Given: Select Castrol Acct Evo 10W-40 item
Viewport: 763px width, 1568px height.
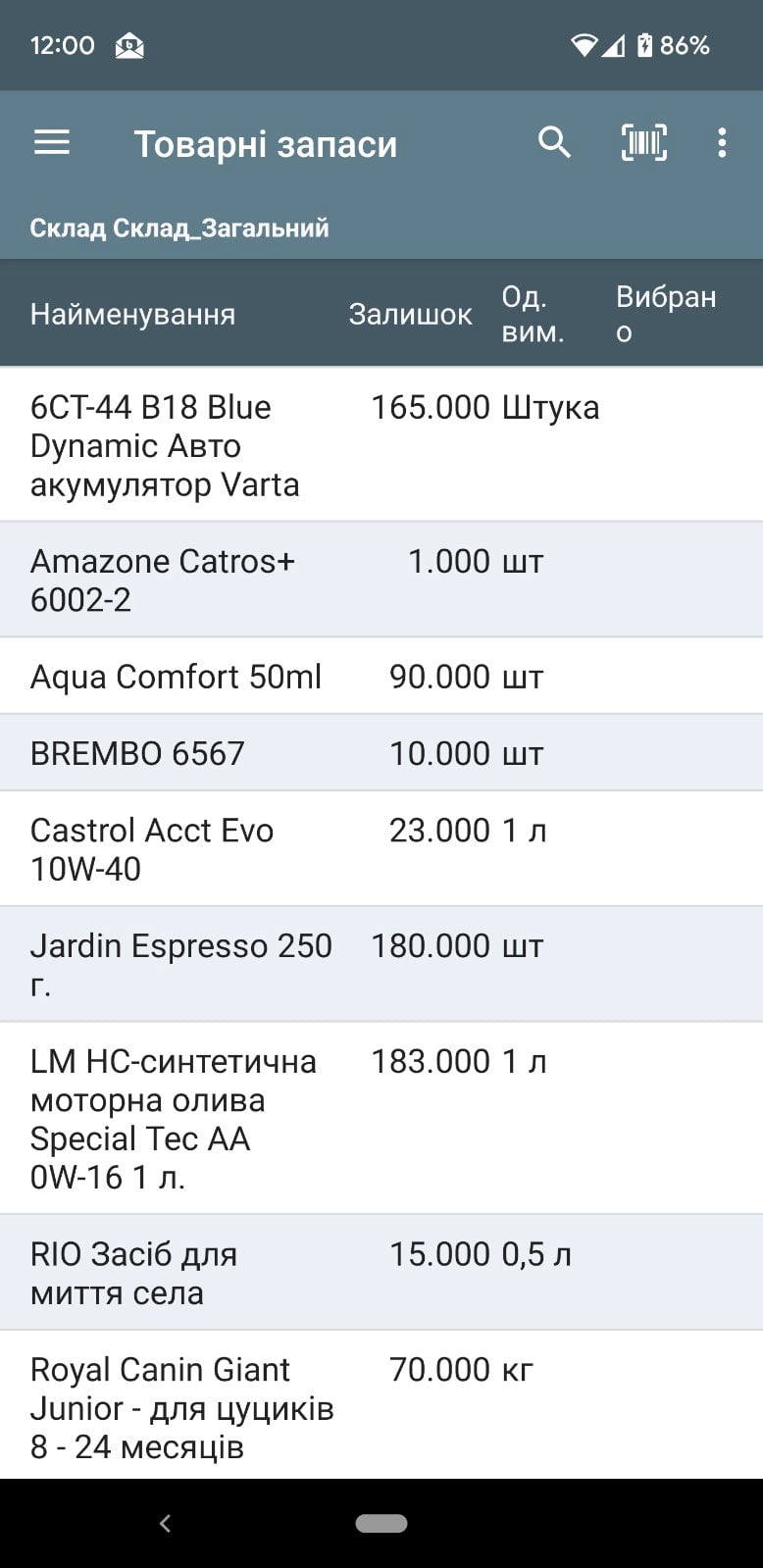Looking at the screenshot, I should pos(381,848).
